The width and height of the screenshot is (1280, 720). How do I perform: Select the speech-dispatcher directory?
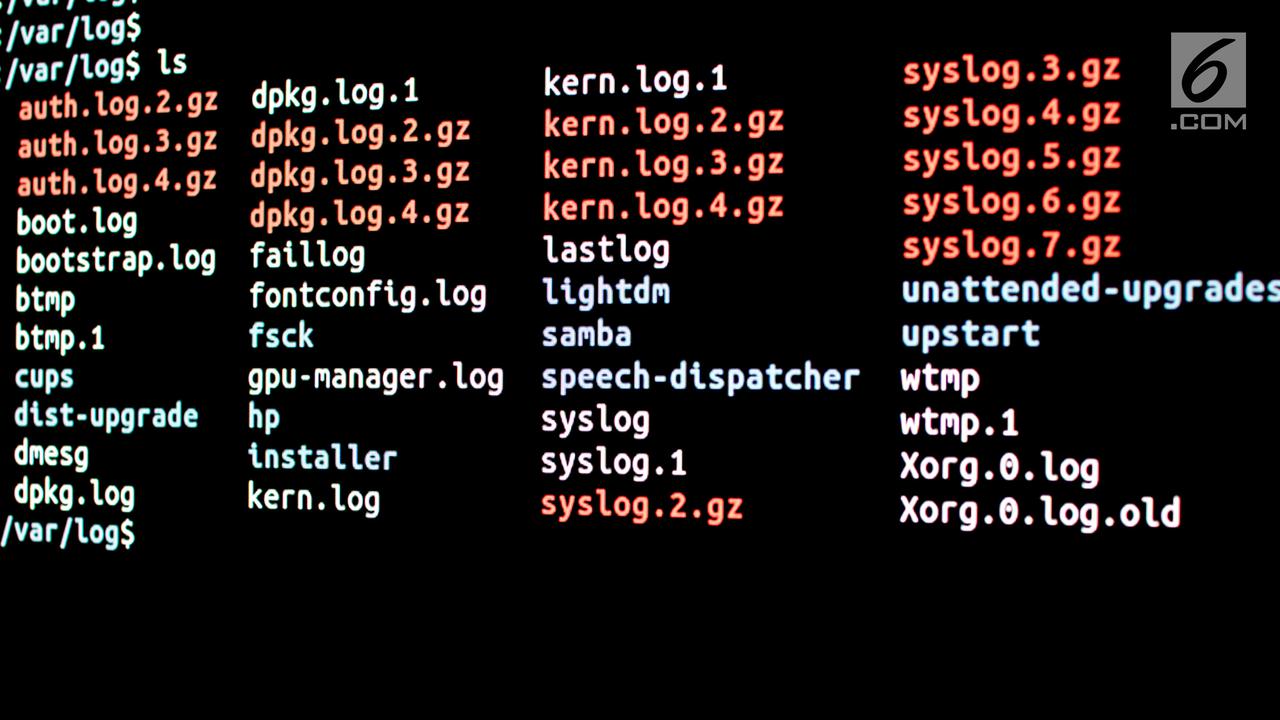(700, 377)
